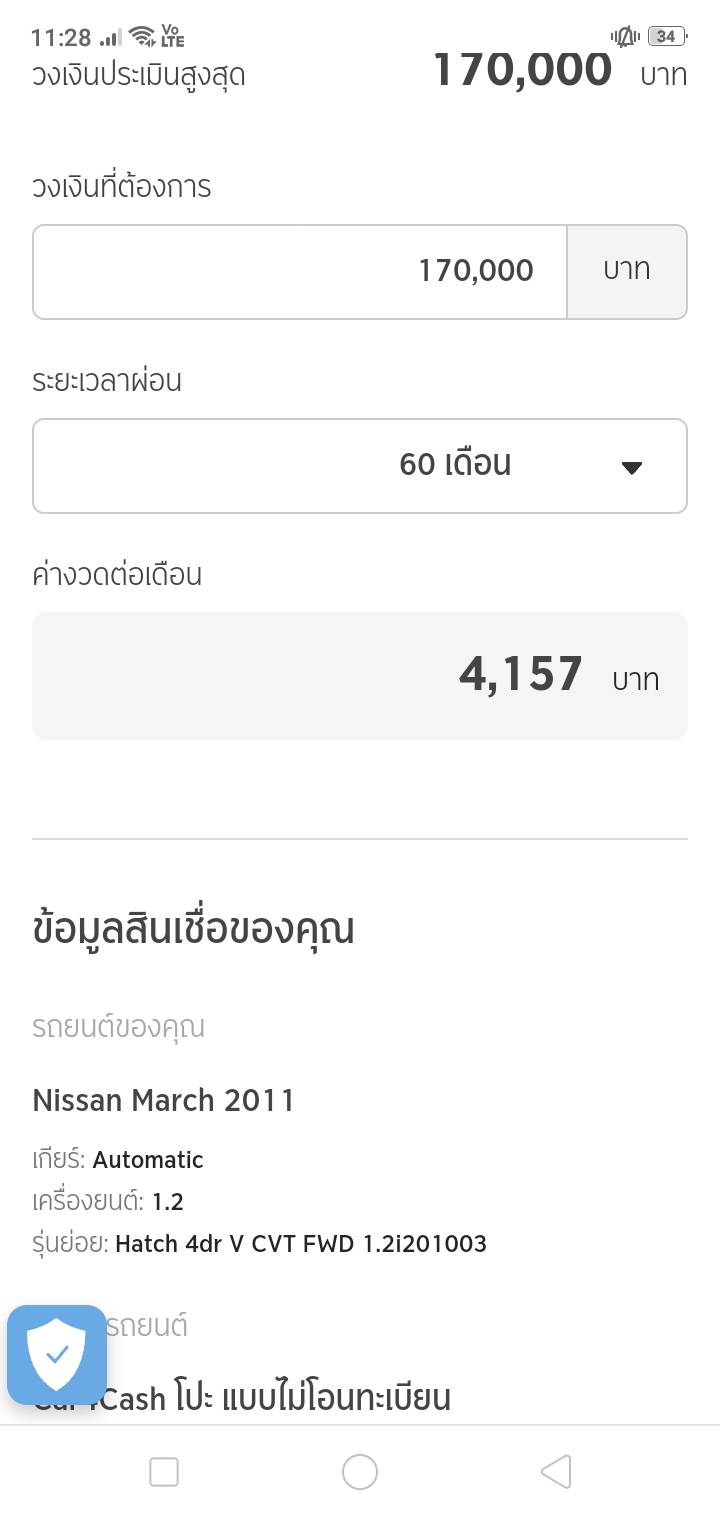Tap the Wi-Fi signal status icon
The height and width of the screenshot is (1520, 720).
pyautogui.click(x=143, y=37)
